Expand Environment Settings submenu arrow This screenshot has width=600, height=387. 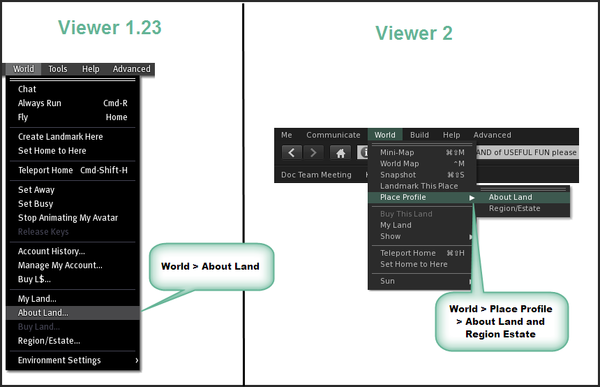137,360
